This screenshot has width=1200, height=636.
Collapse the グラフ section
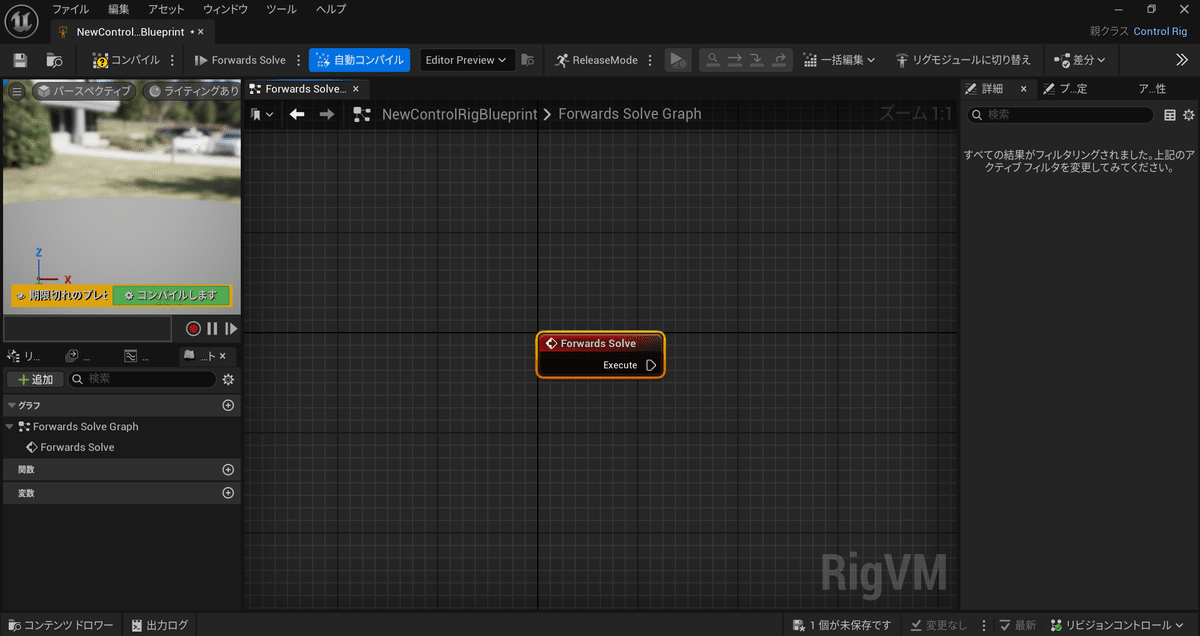12,405
